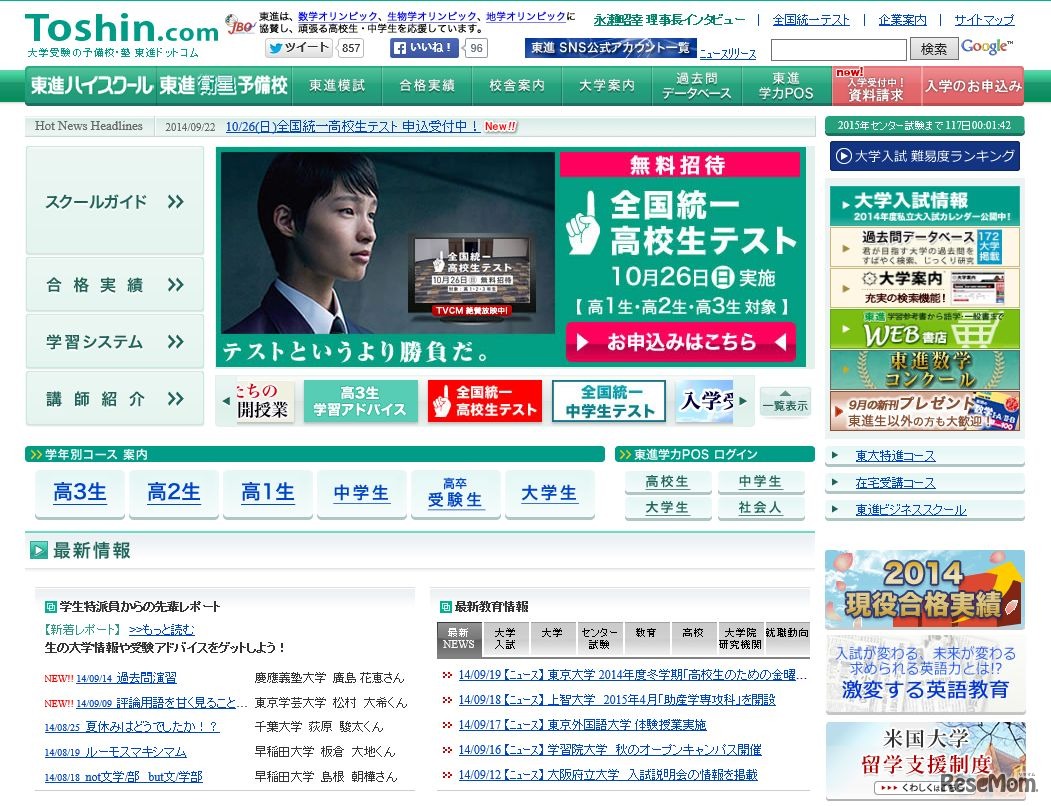Click the 過去問データベース side banner
This screenshot has width=1051, height=806.
(x=924, y=247)
